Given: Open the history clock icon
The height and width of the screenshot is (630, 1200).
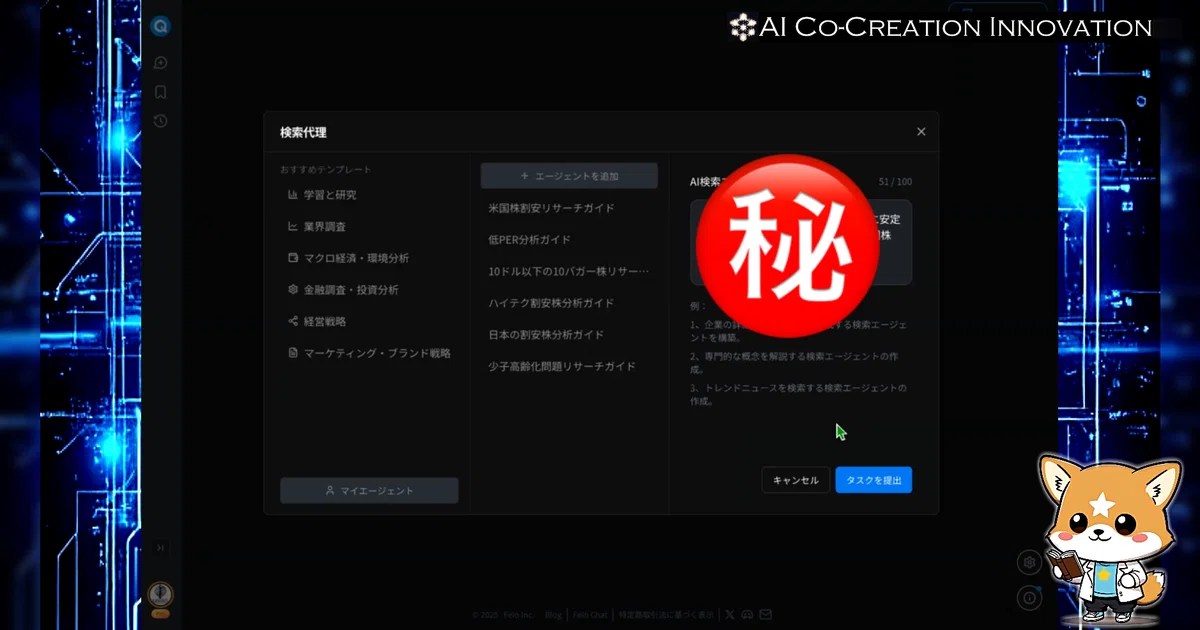Looking at the screenshot, I should pos(160,121).
